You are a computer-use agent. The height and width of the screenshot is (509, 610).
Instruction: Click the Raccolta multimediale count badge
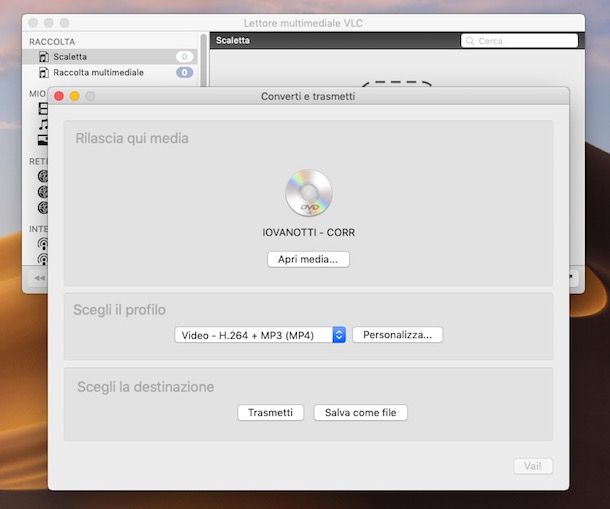point(184,72)
